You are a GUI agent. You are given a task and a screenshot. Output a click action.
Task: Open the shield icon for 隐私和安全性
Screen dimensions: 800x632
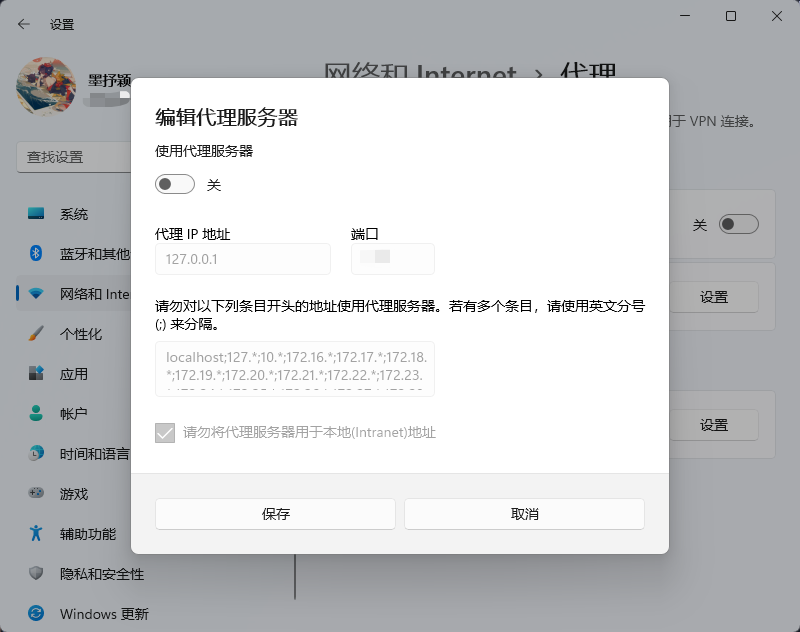pos(36,573)
